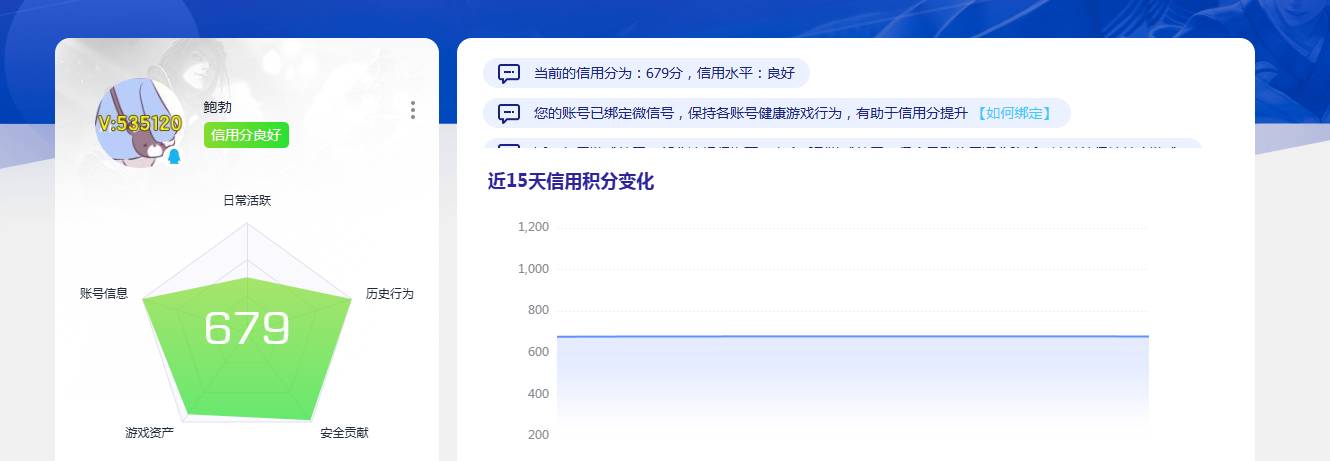Click the 679 score in radar chart

[x=247, y=329]
